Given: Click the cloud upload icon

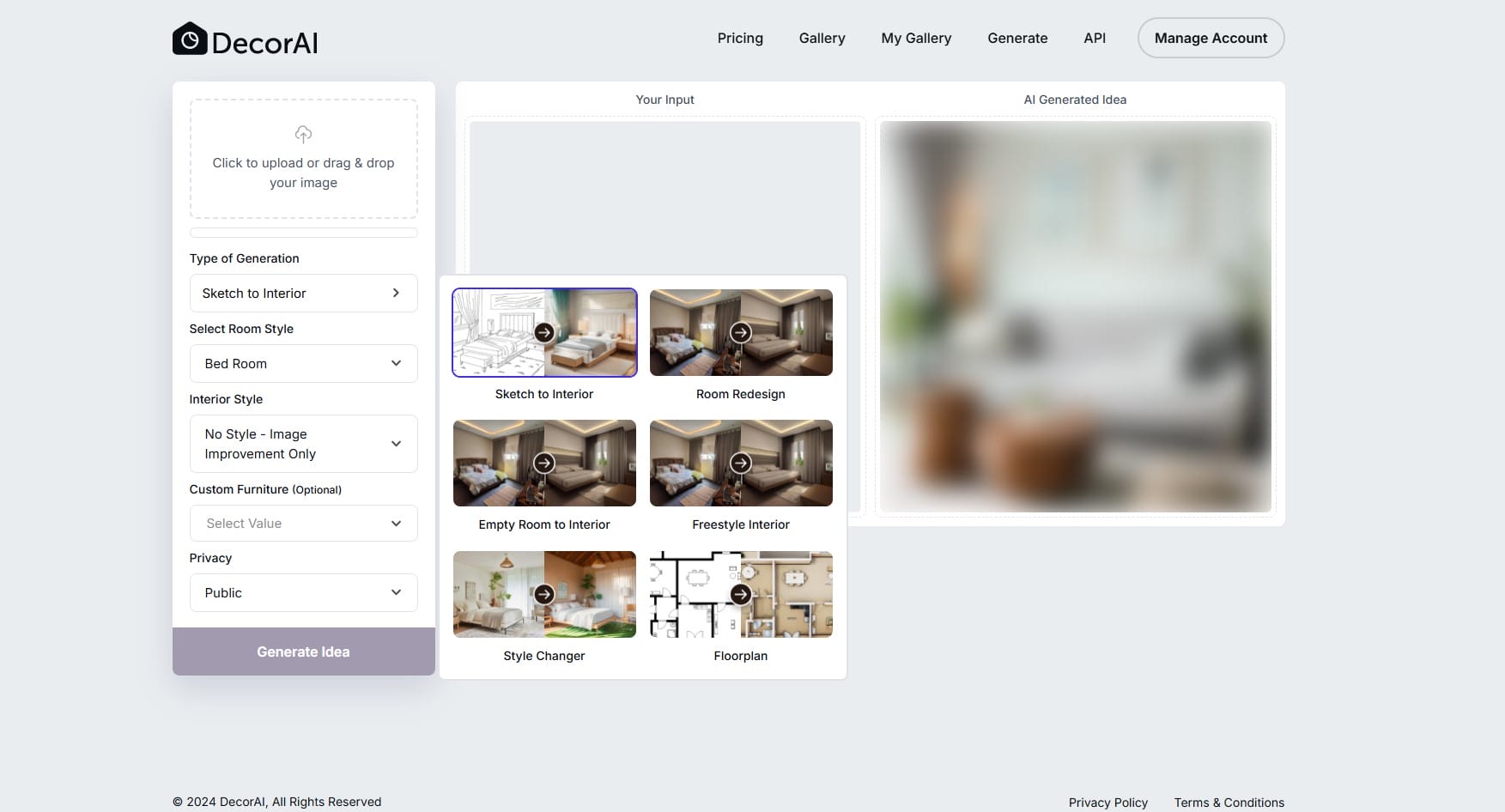Looking at the screenshot, I should pos(303,134).
